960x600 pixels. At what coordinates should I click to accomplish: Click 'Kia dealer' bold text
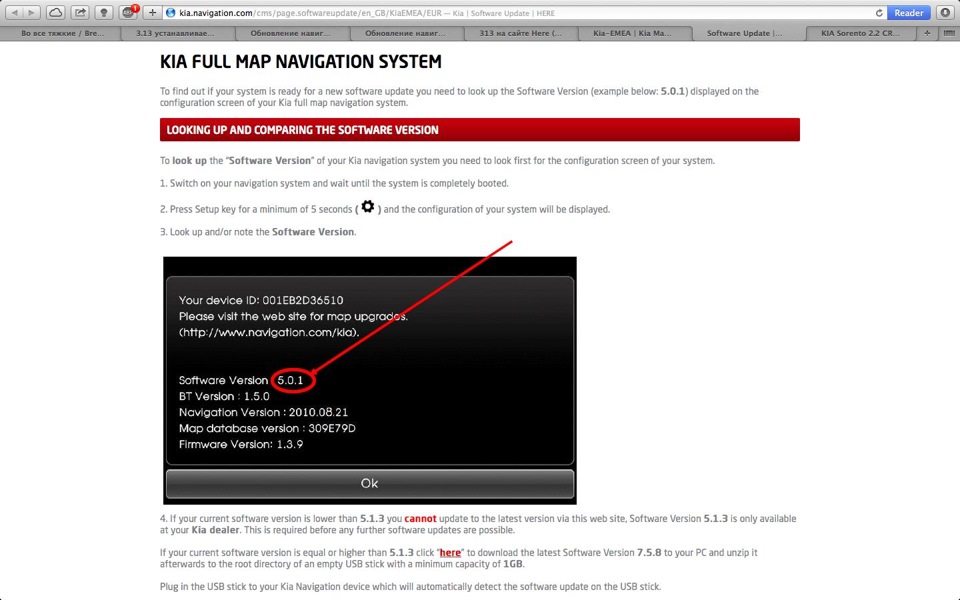(x=216, y=530)
